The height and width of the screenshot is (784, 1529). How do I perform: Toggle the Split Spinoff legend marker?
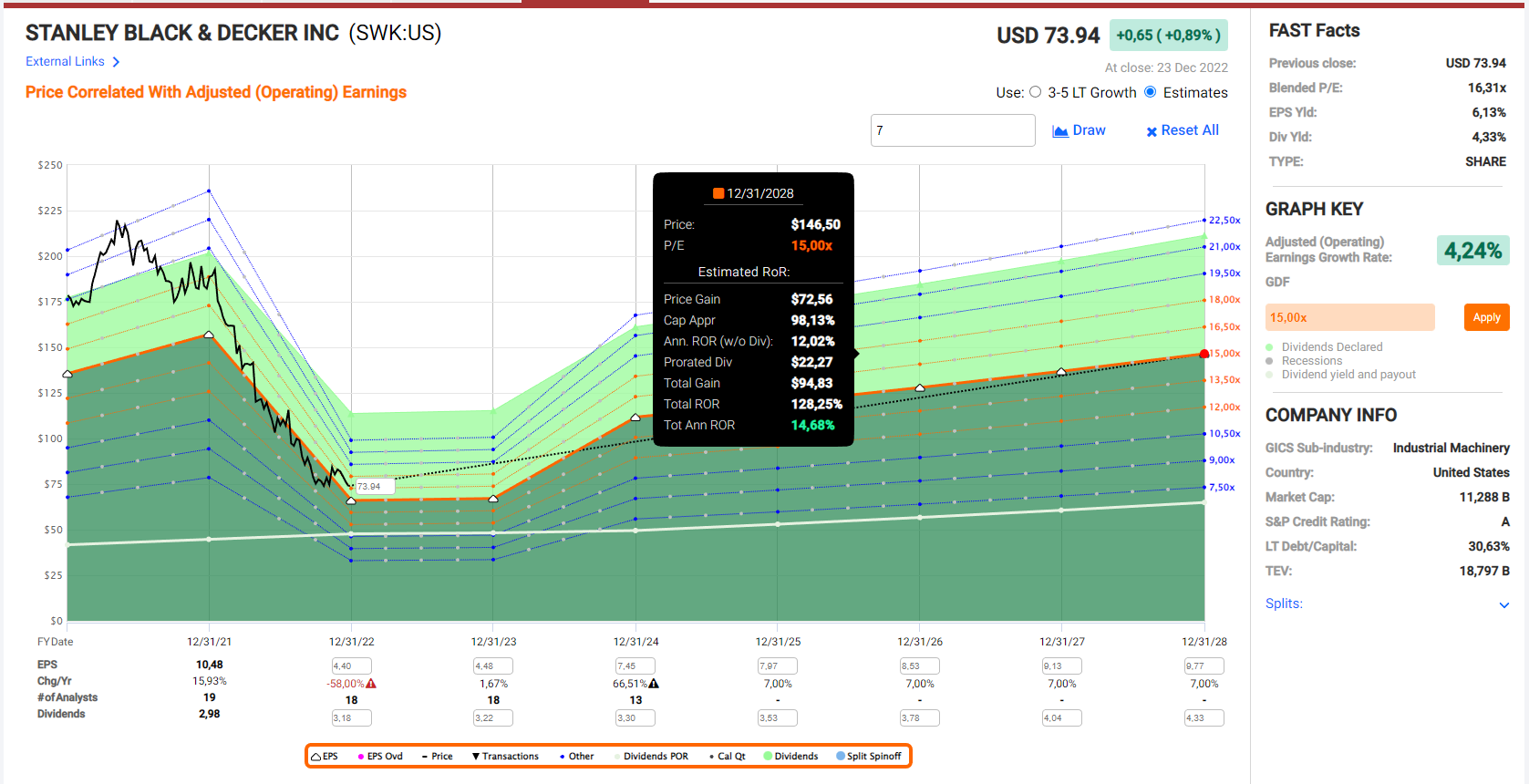tap(841, 756)
